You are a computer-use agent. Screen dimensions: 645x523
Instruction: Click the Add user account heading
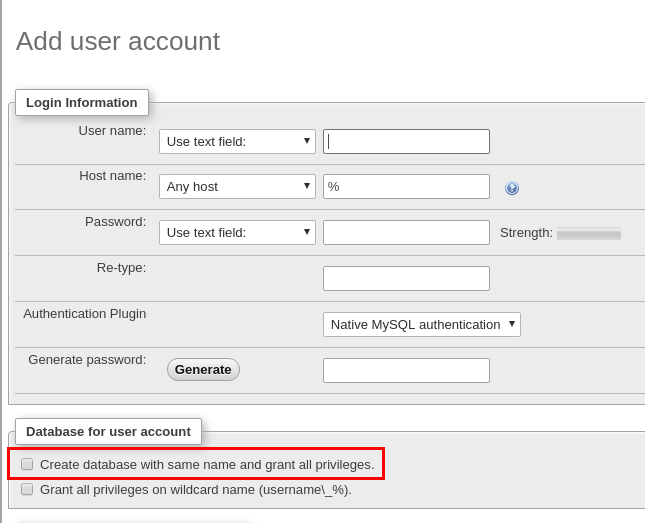[x=118, y=41]
